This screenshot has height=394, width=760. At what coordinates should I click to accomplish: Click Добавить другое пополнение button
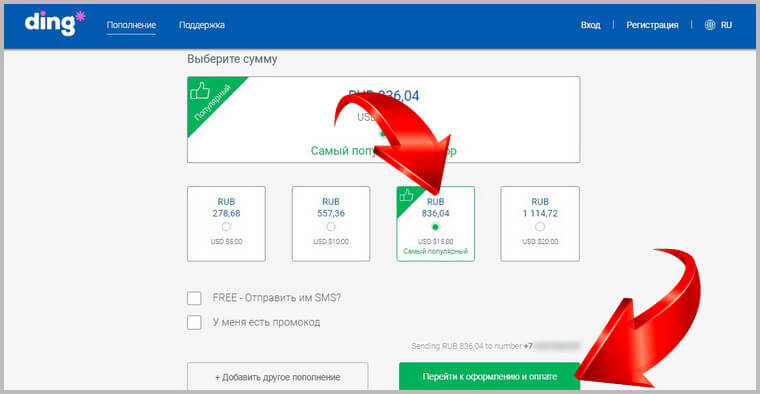278,377
